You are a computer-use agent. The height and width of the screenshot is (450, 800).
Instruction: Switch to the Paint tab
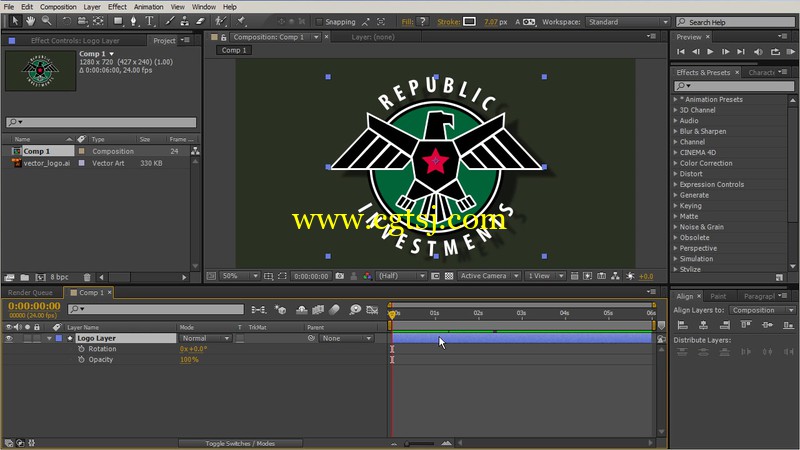718,296
